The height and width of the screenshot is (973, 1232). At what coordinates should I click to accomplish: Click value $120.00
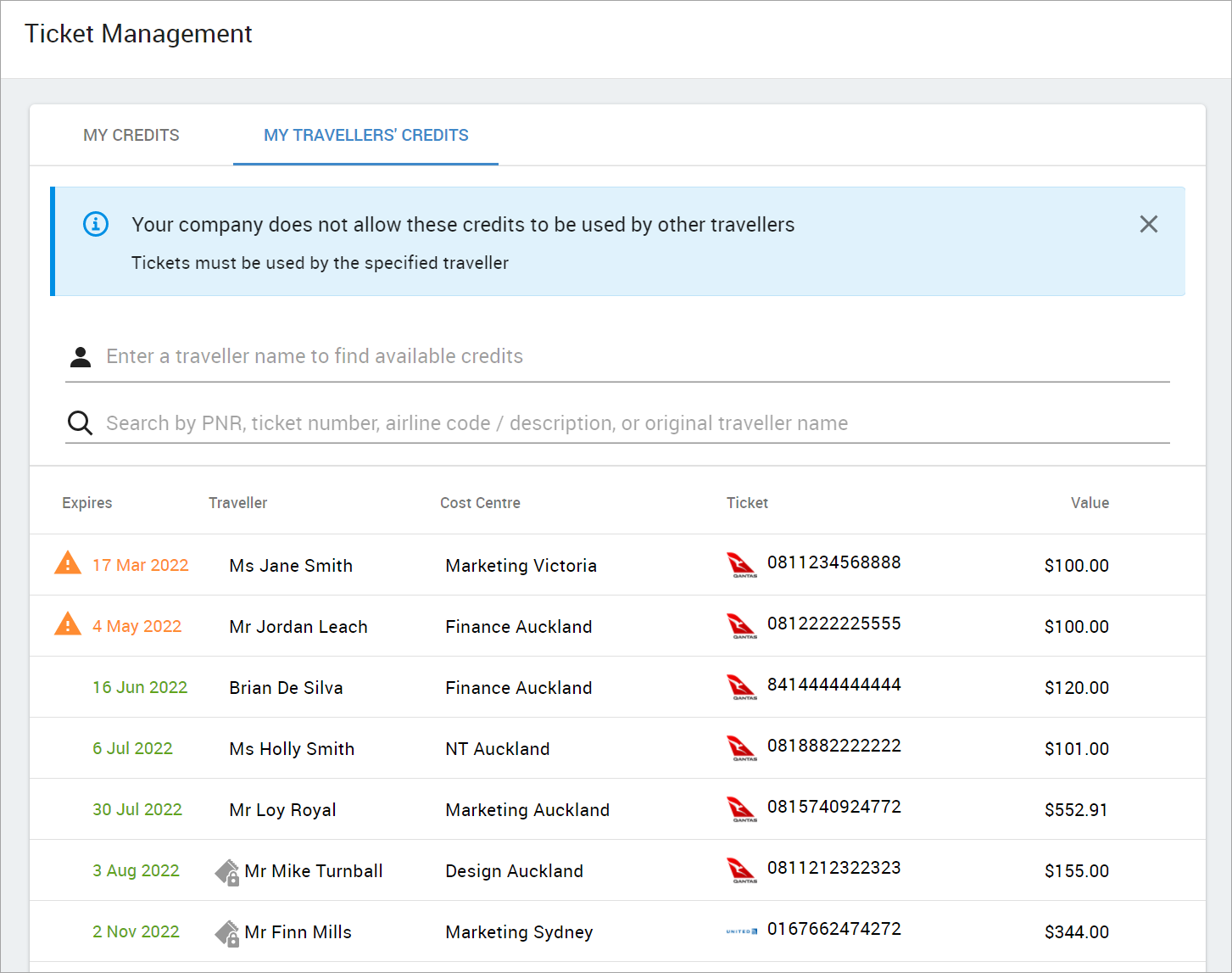(1076, 688)
